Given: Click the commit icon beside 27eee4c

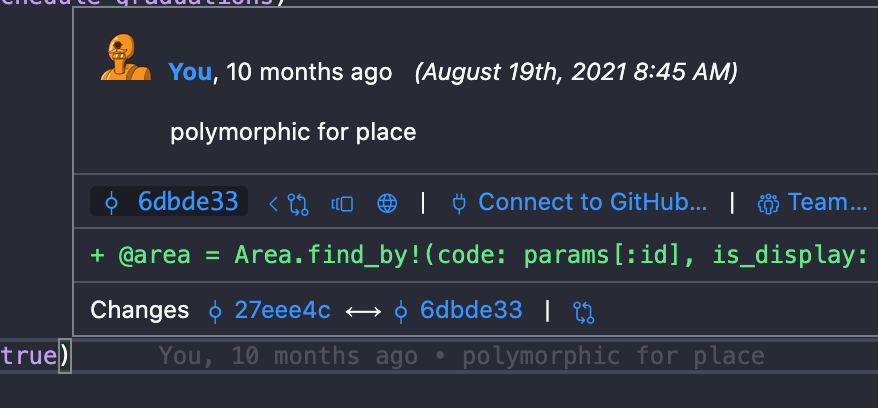Looking at the screenshot, I should tap(215, 311).
